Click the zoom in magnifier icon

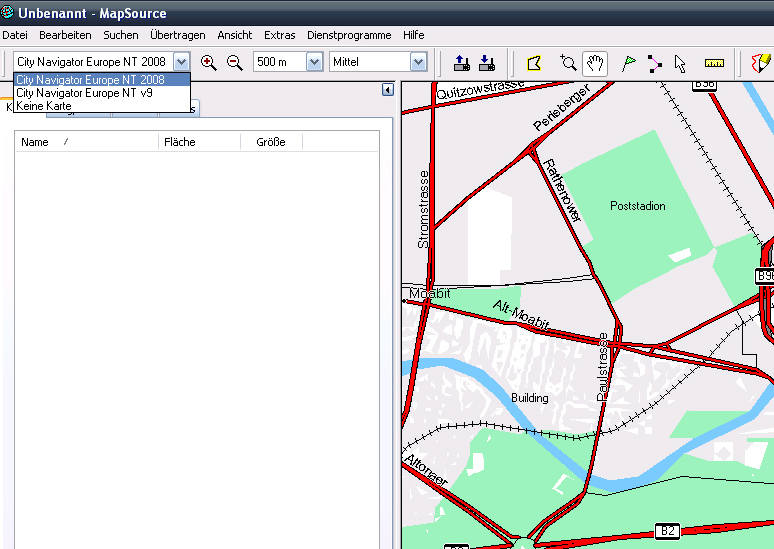(208, 62)
